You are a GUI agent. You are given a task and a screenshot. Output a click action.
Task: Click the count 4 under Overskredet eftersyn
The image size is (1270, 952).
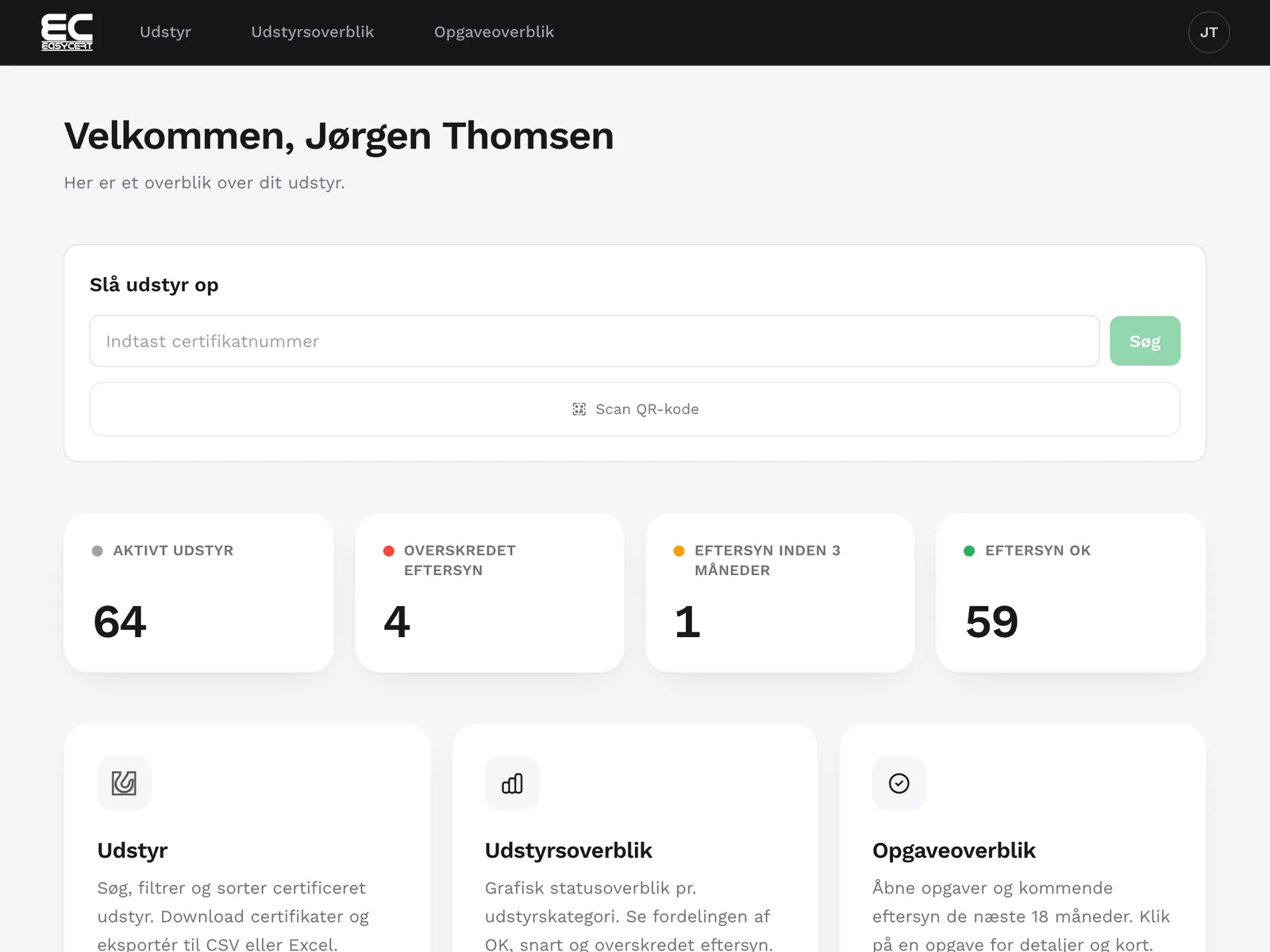(x=397, y=621)
